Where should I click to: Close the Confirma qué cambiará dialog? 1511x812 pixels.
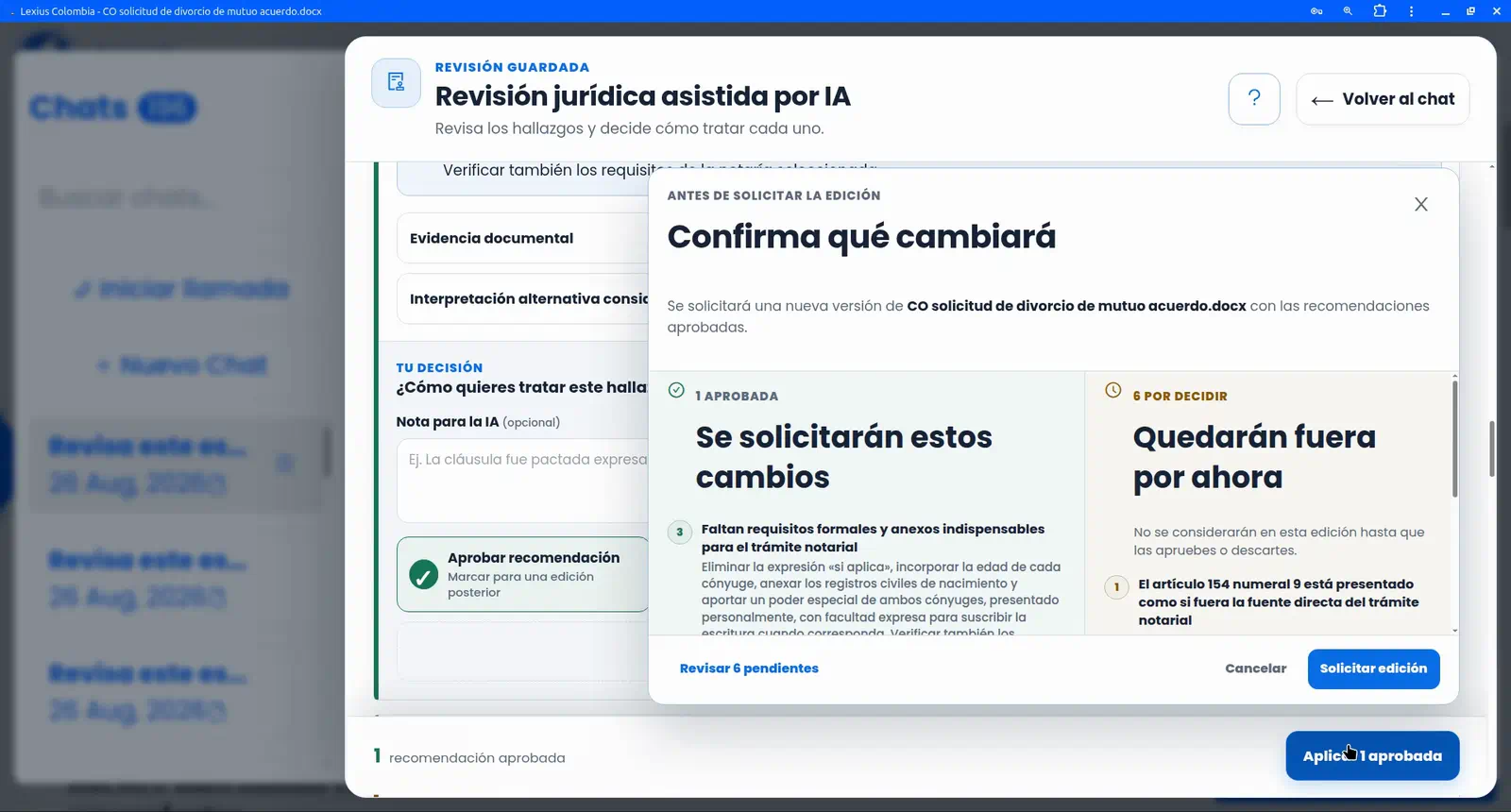[x=1420, y=205]
